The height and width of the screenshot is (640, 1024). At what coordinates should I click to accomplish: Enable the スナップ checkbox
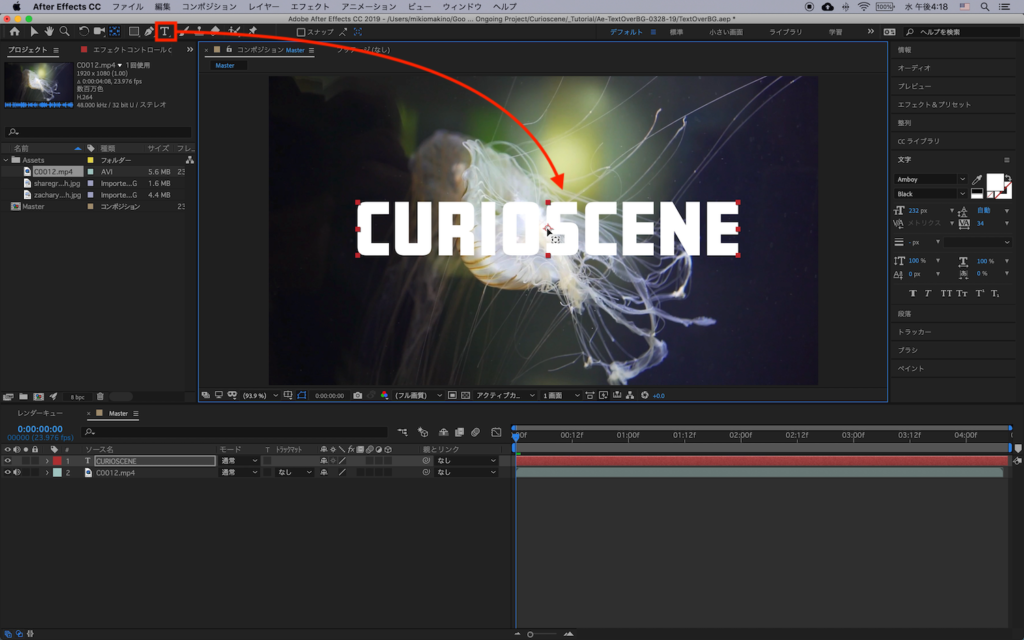point(301,32)
